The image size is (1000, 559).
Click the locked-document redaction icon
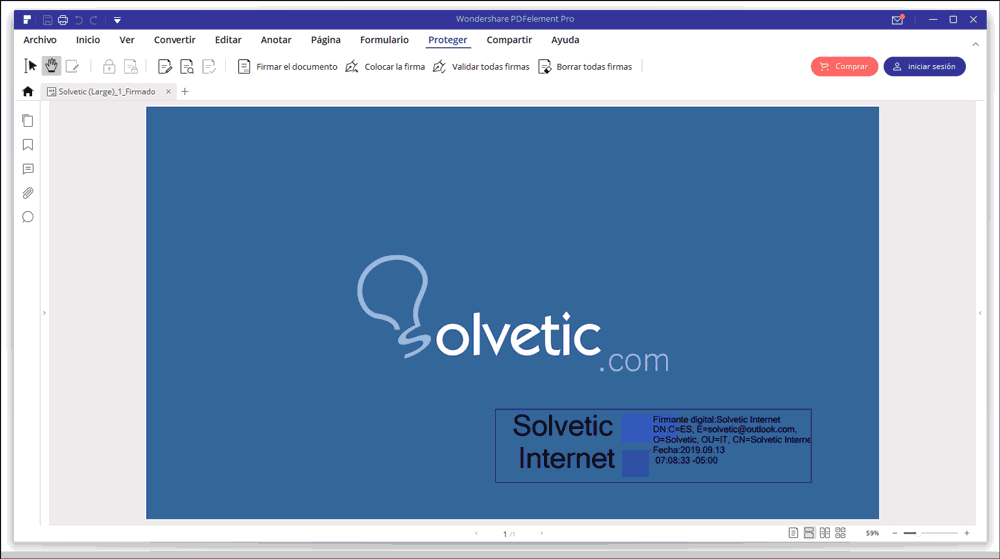(131, 66)
